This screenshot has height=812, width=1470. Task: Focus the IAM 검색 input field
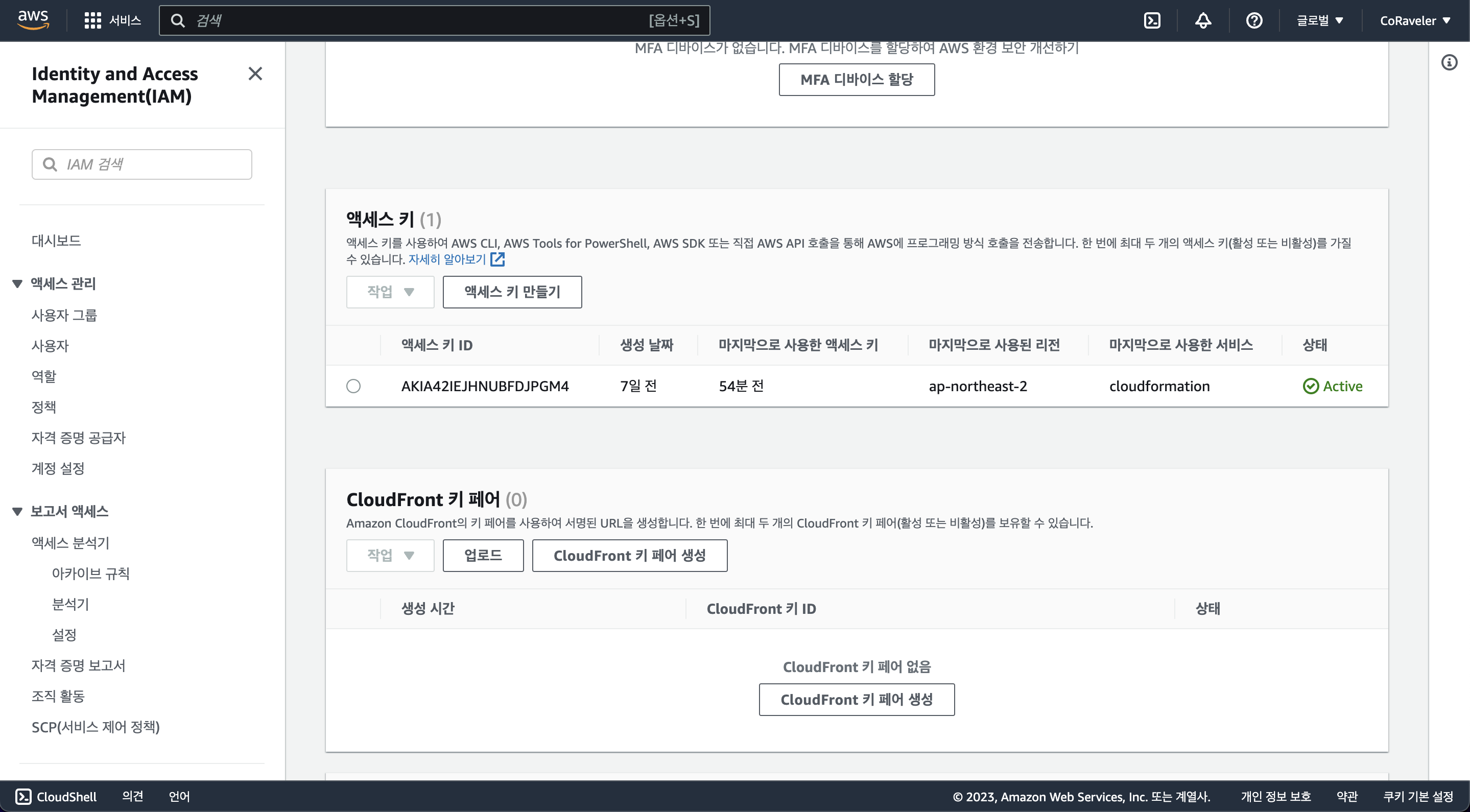(x=141, y=164)
